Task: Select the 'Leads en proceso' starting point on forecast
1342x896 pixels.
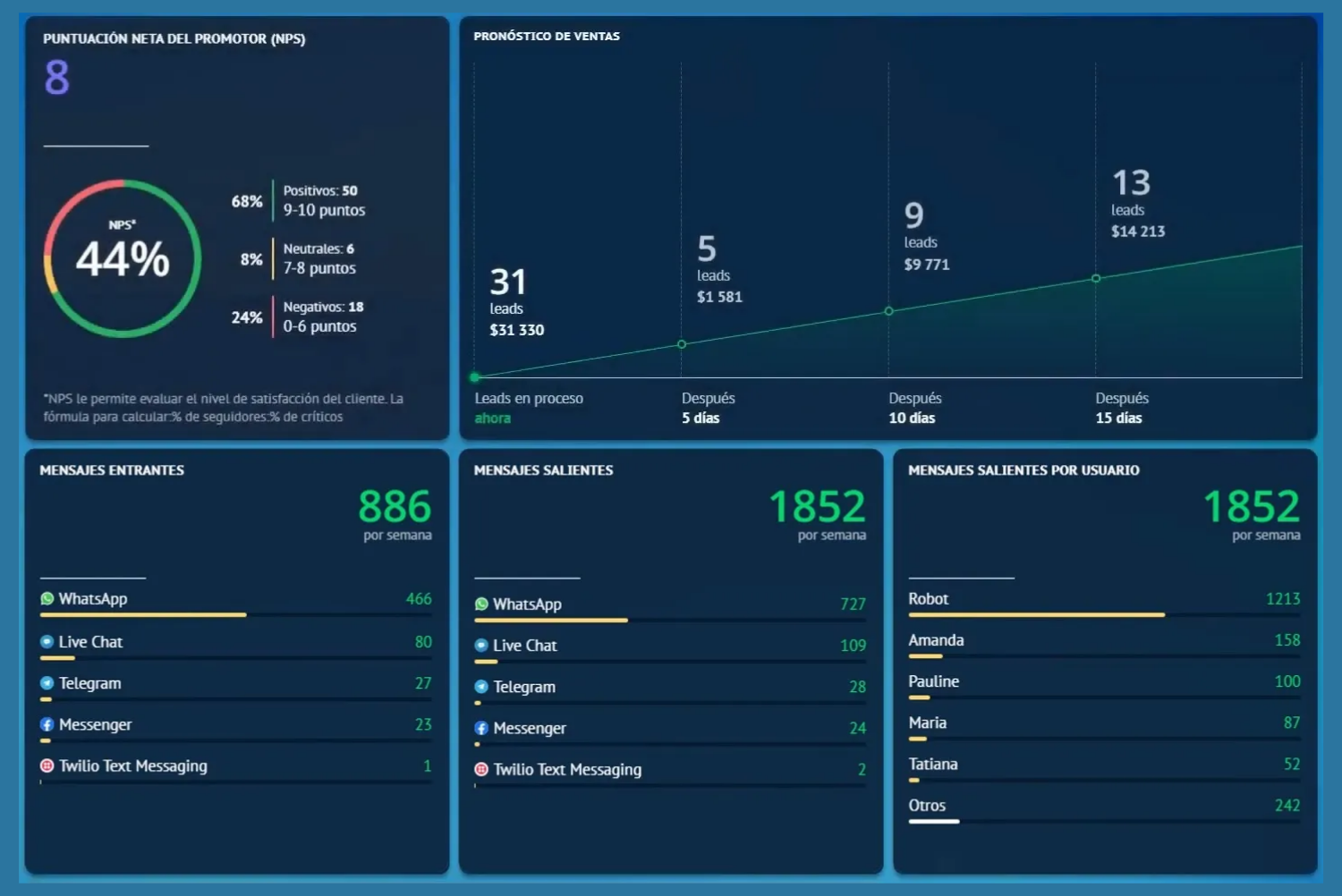Action: coord(475,377)
